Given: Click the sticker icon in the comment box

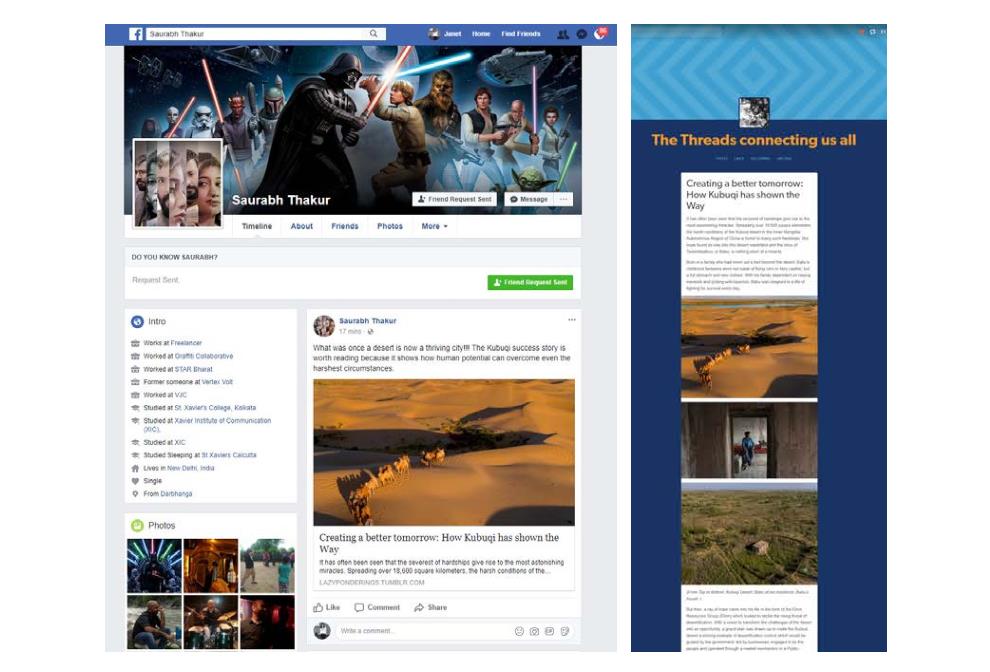Looking at the screenshot, I should coord(564,631).
